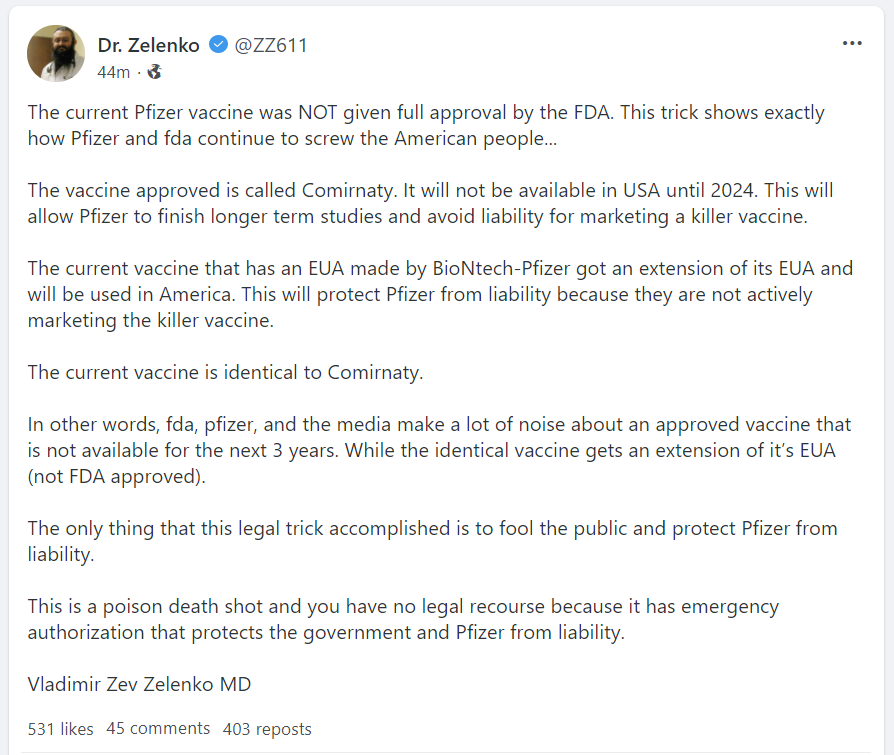The height and width of the screenshot is (755, 894).
Task: Click the paragraph about Comirnaty availability until 2024
Action: pos(430,202)
